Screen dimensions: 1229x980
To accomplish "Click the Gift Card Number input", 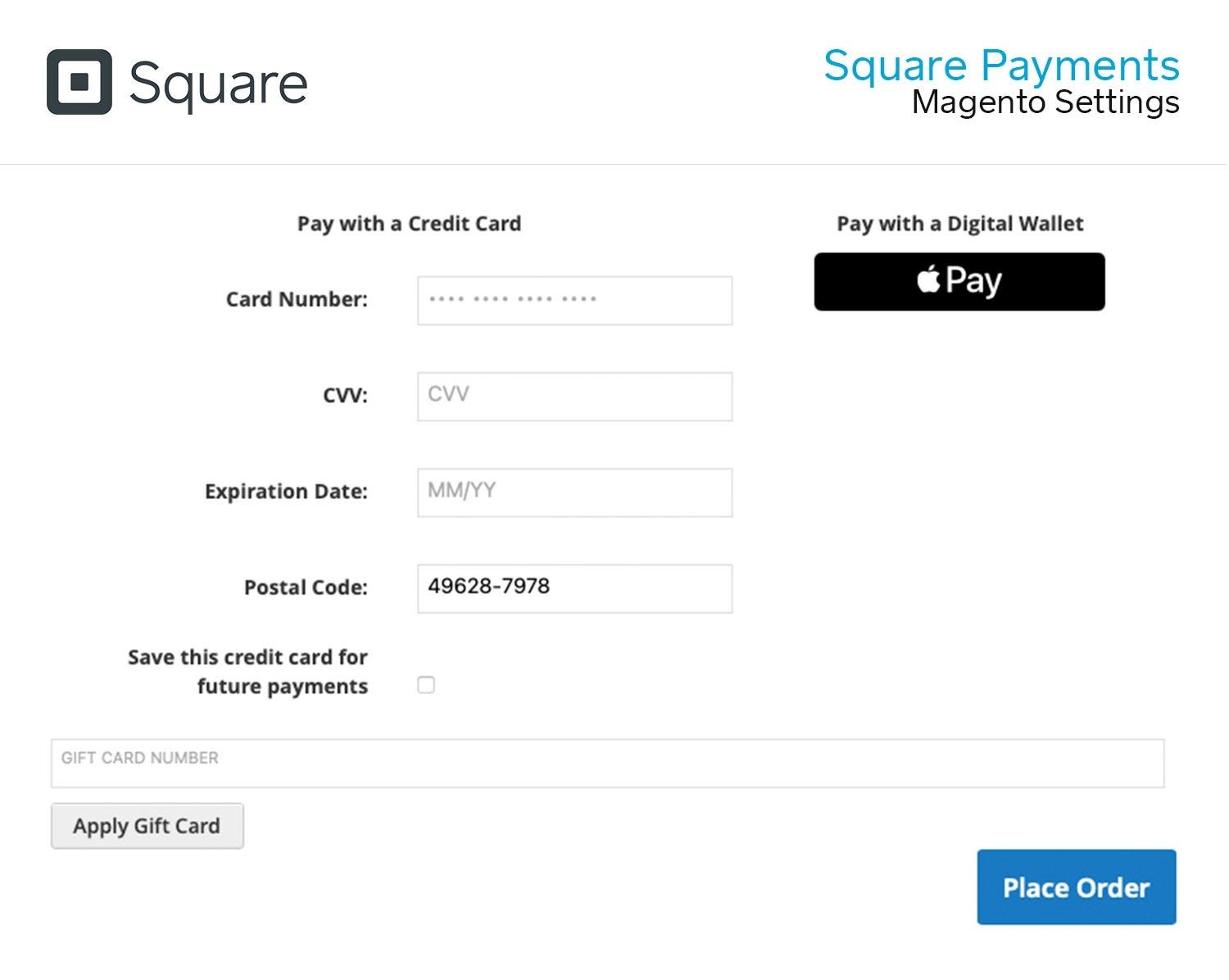I will click(x=609, y=762).
